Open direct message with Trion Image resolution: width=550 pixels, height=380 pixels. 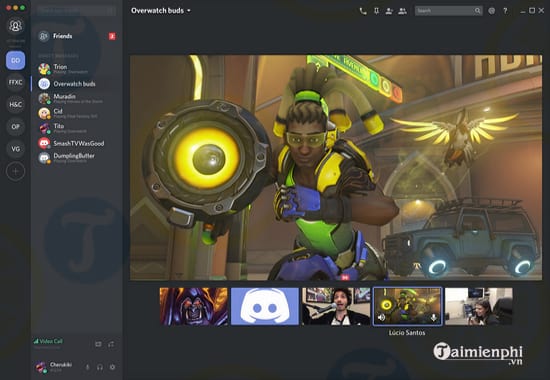pos(76,69)
